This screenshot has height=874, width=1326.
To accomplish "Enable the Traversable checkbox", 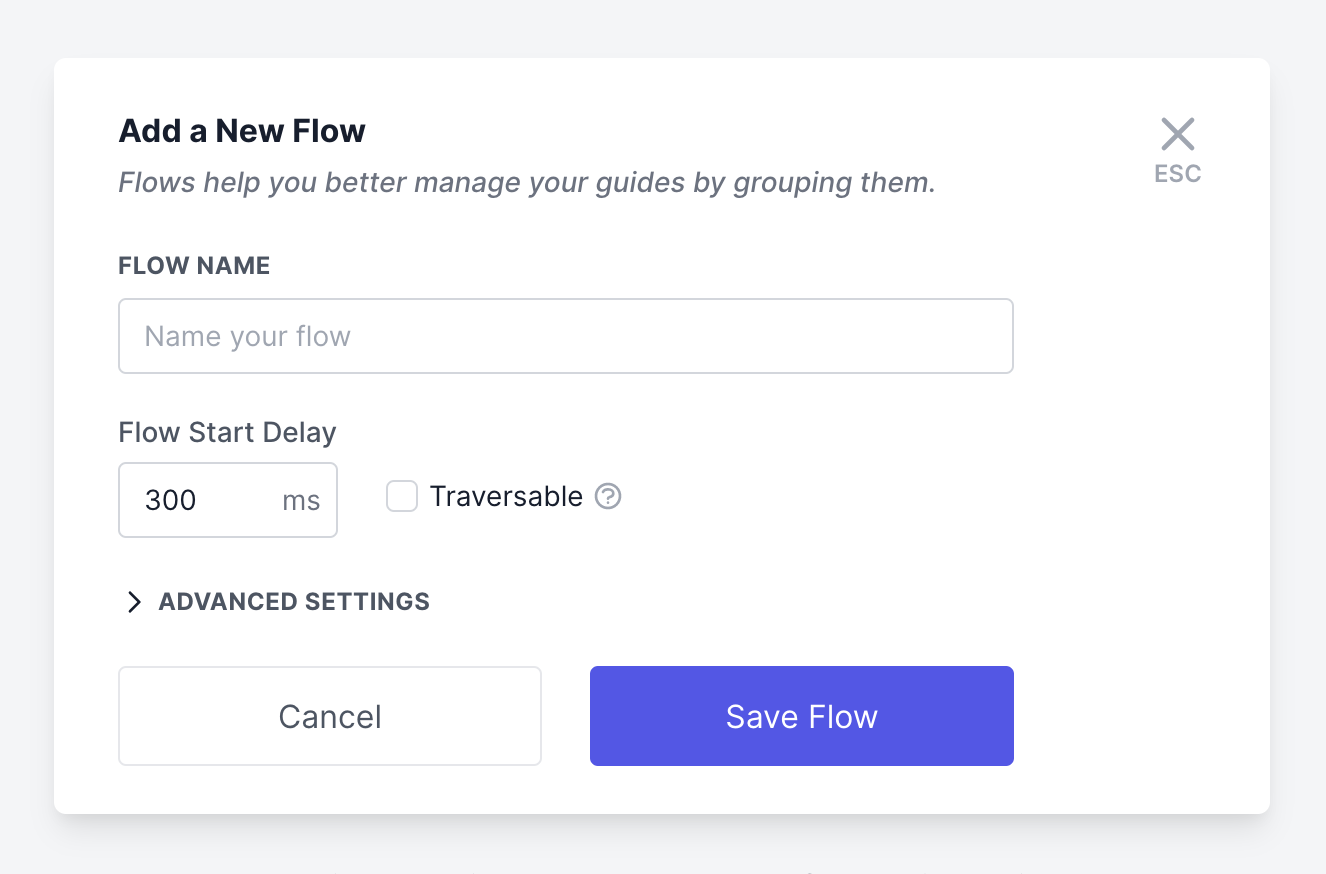I will (402, 496).
